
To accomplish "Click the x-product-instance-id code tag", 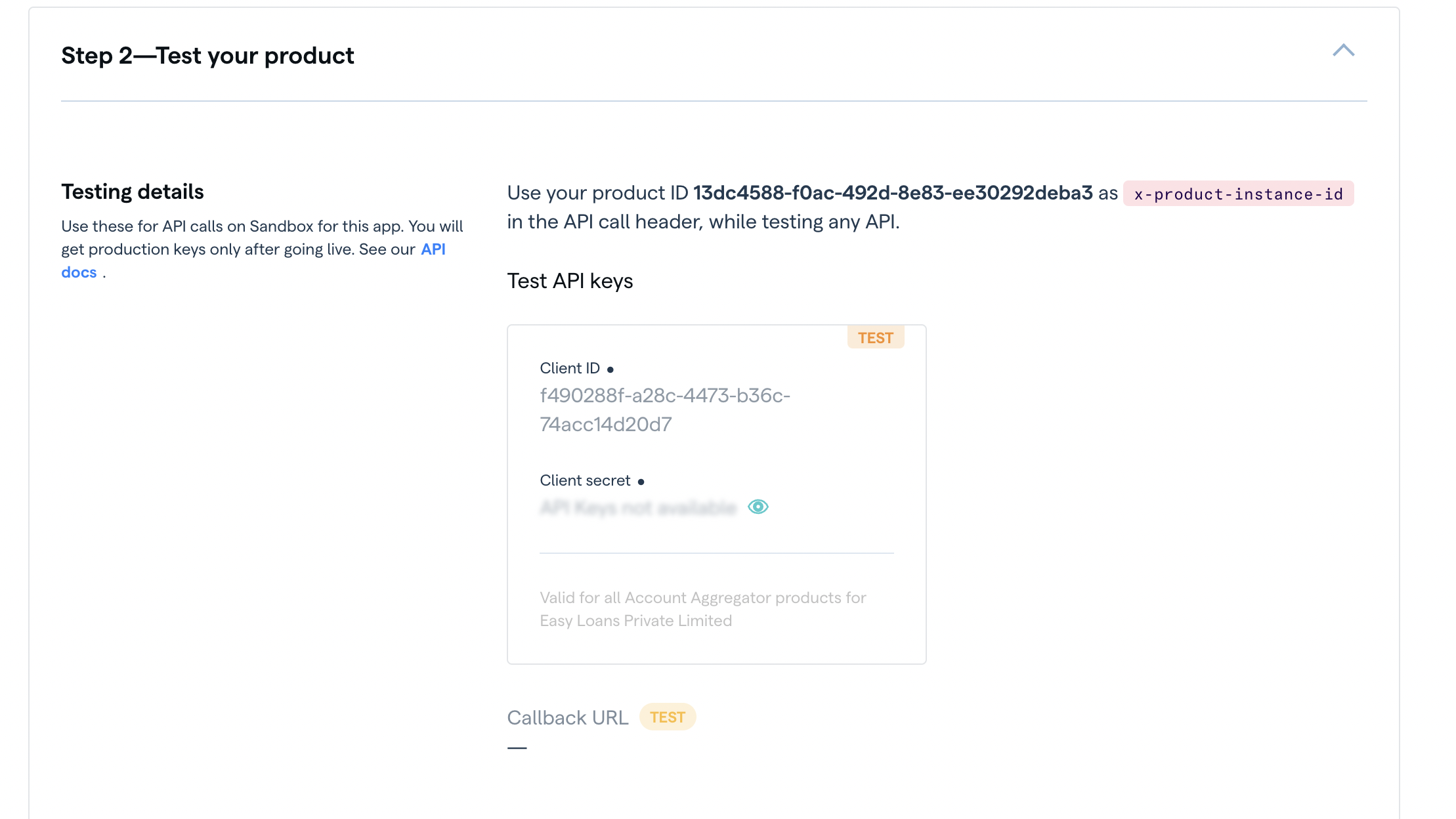I will pos(1238,194).
